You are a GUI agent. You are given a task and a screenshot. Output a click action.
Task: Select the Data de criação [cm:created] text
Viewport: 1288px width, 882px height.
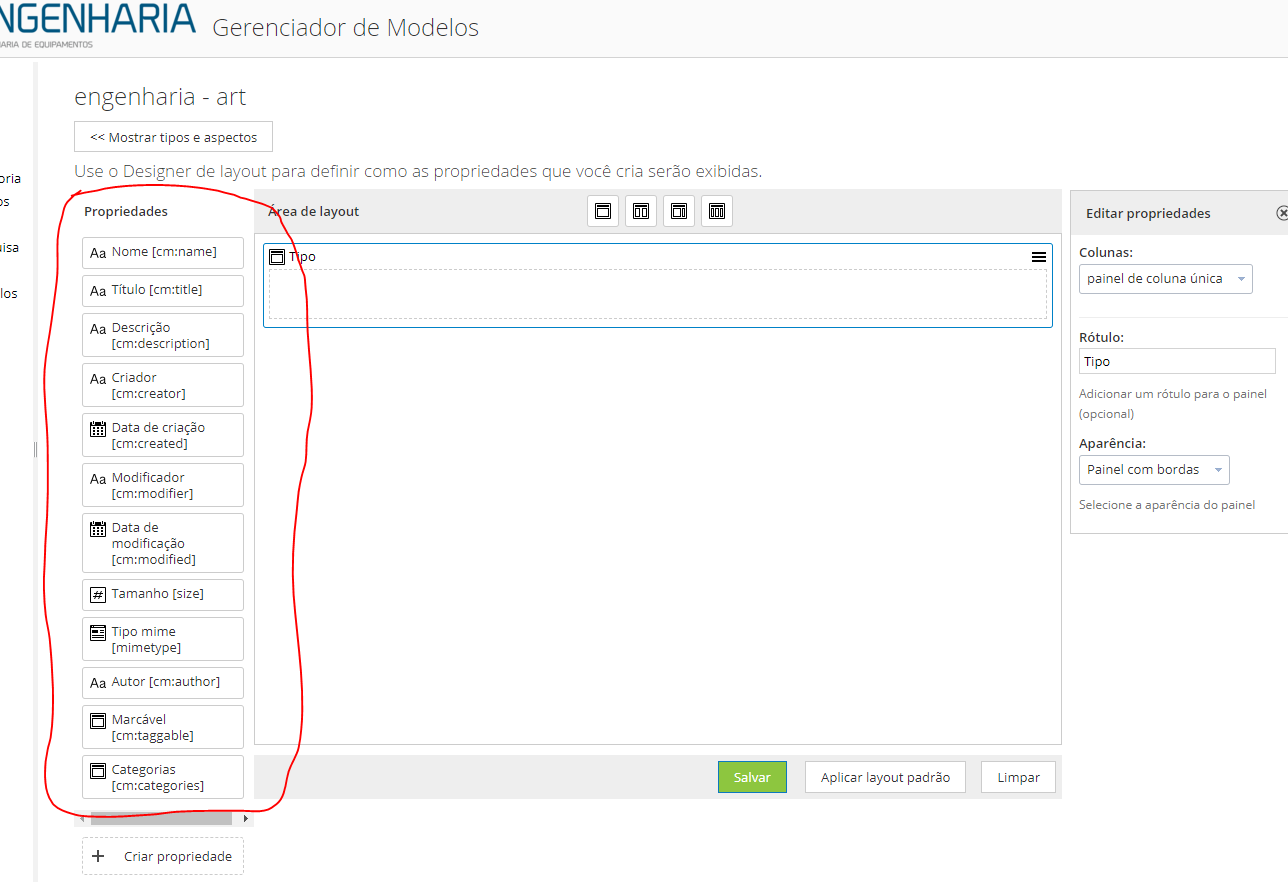click(158, 435)
